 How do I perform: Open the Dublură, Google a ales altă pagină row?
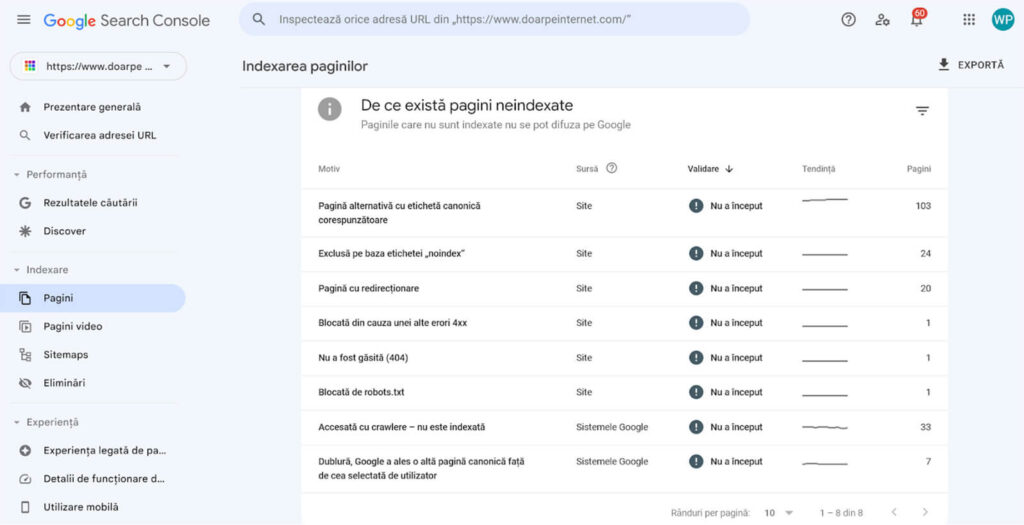624,469
